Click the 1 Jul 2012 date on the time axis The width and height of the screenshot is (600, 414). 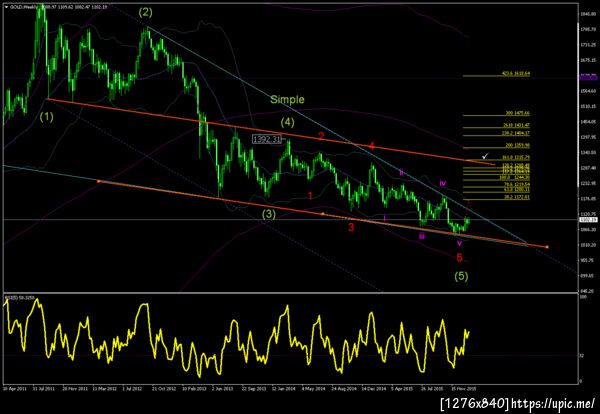coord(134,388)
